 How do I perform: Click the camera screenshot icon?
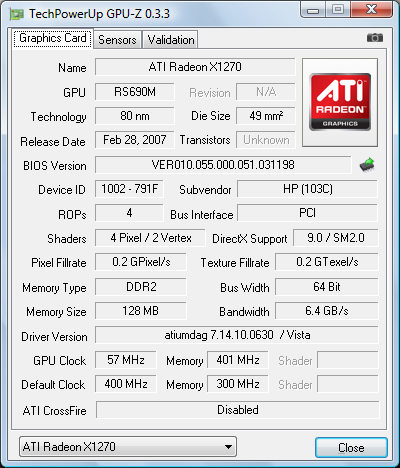(375, 38)
